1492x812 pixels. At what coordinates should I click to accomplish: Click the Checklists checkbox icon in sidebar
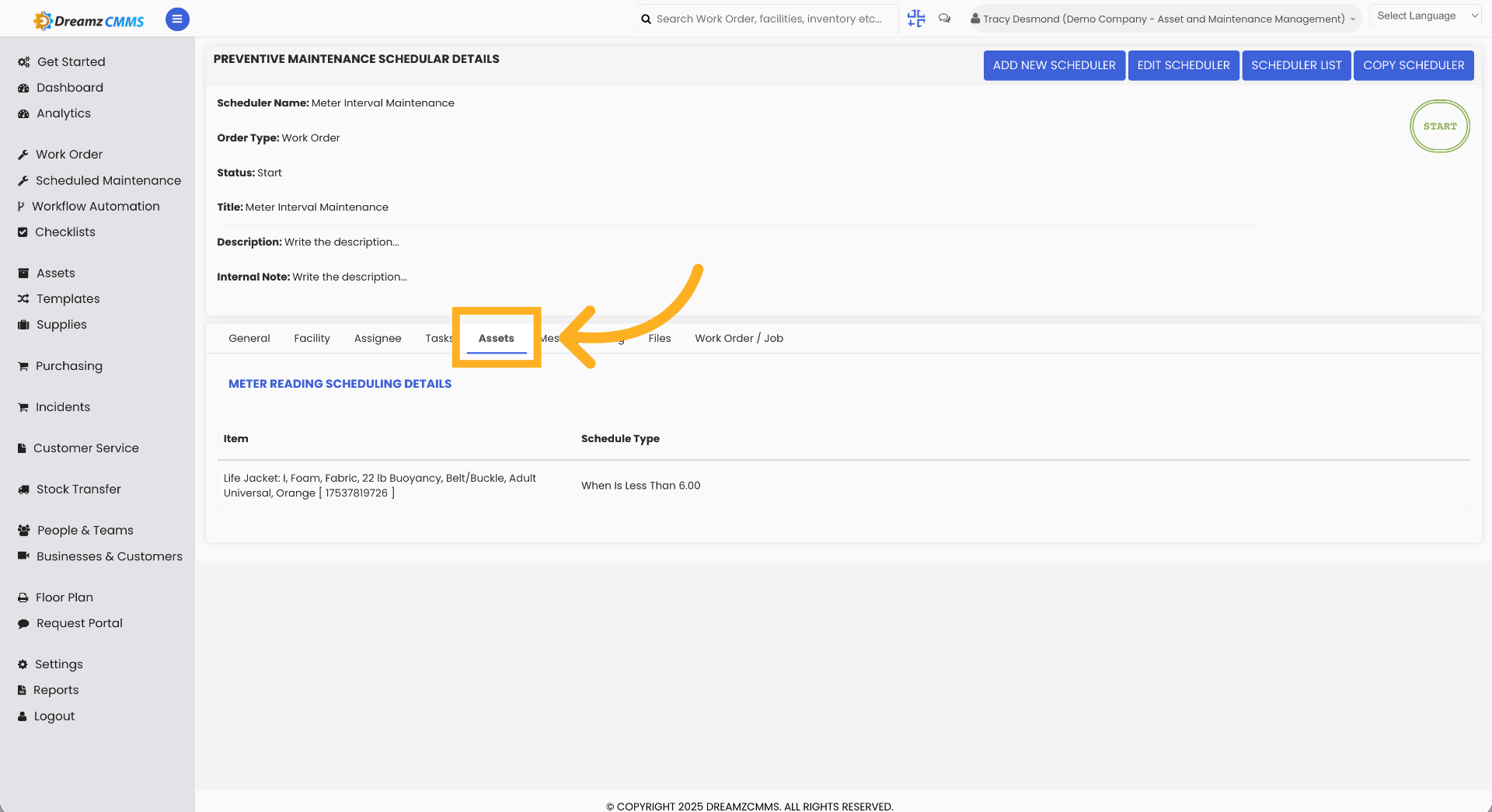pyautogui.click(x=23, y=232)
